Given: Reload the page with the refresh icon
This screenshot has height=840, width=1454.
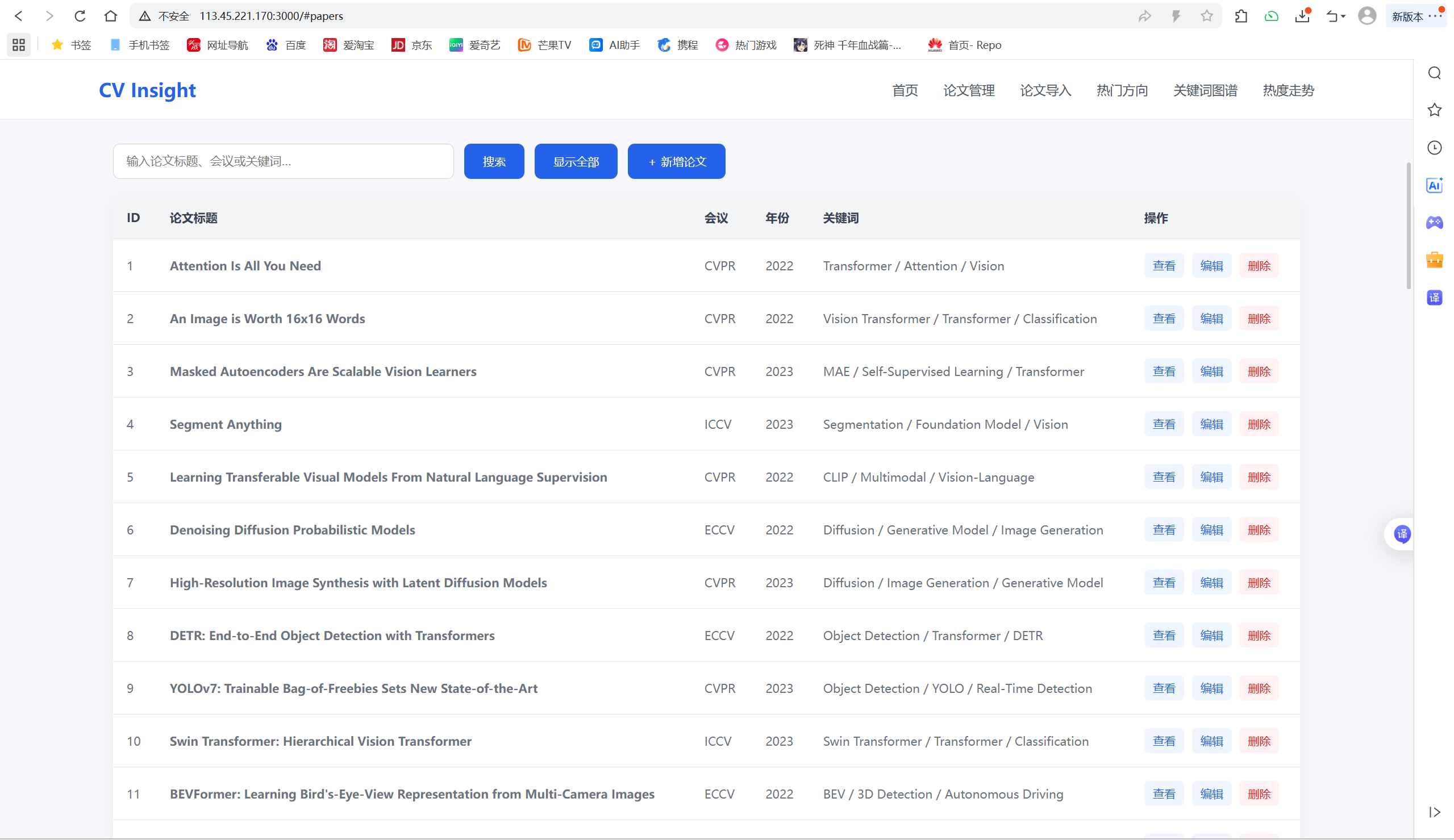Looking at the screenshot, I should click(x=80, y=15).
